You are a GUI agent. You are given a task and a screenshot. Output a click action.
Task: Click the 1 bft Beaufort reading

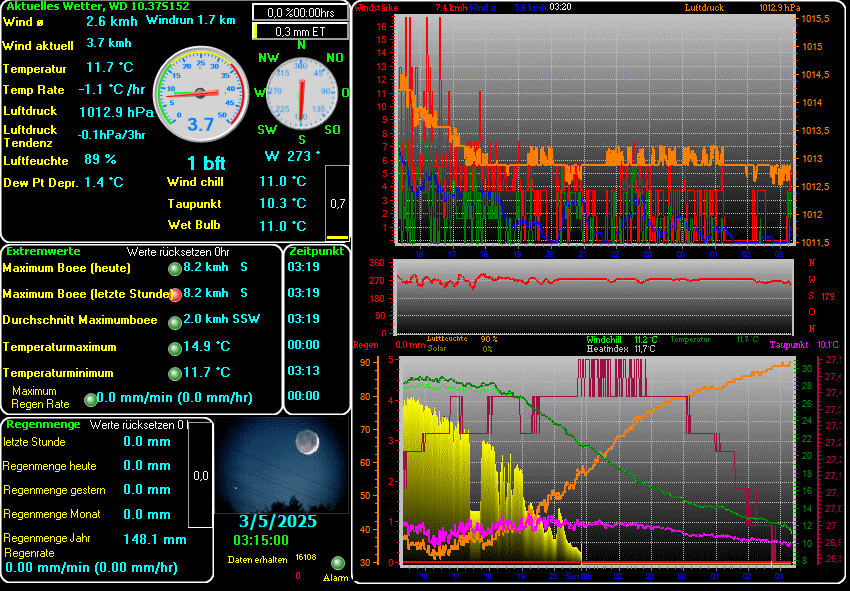pyautogui.click(x=206, y=163)
